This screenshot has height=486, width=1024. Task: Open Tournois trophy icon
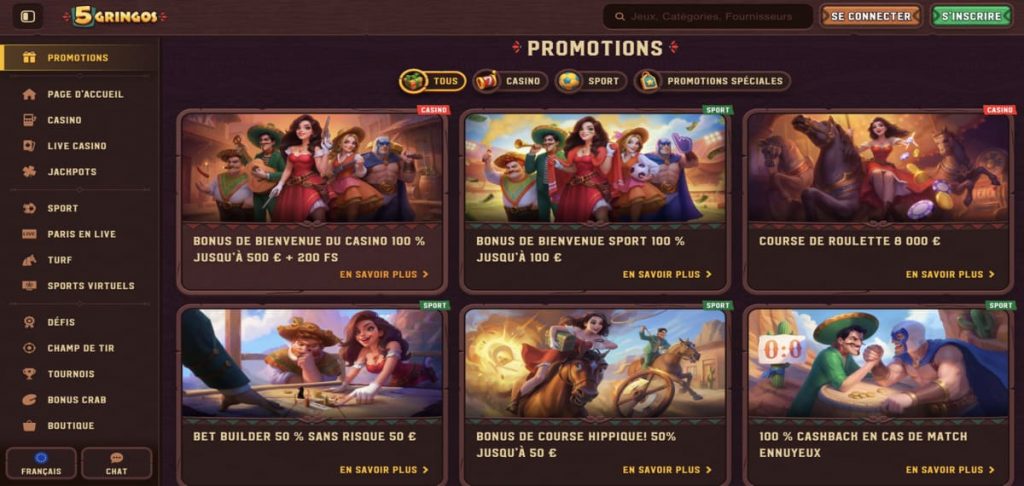[29, 374]
